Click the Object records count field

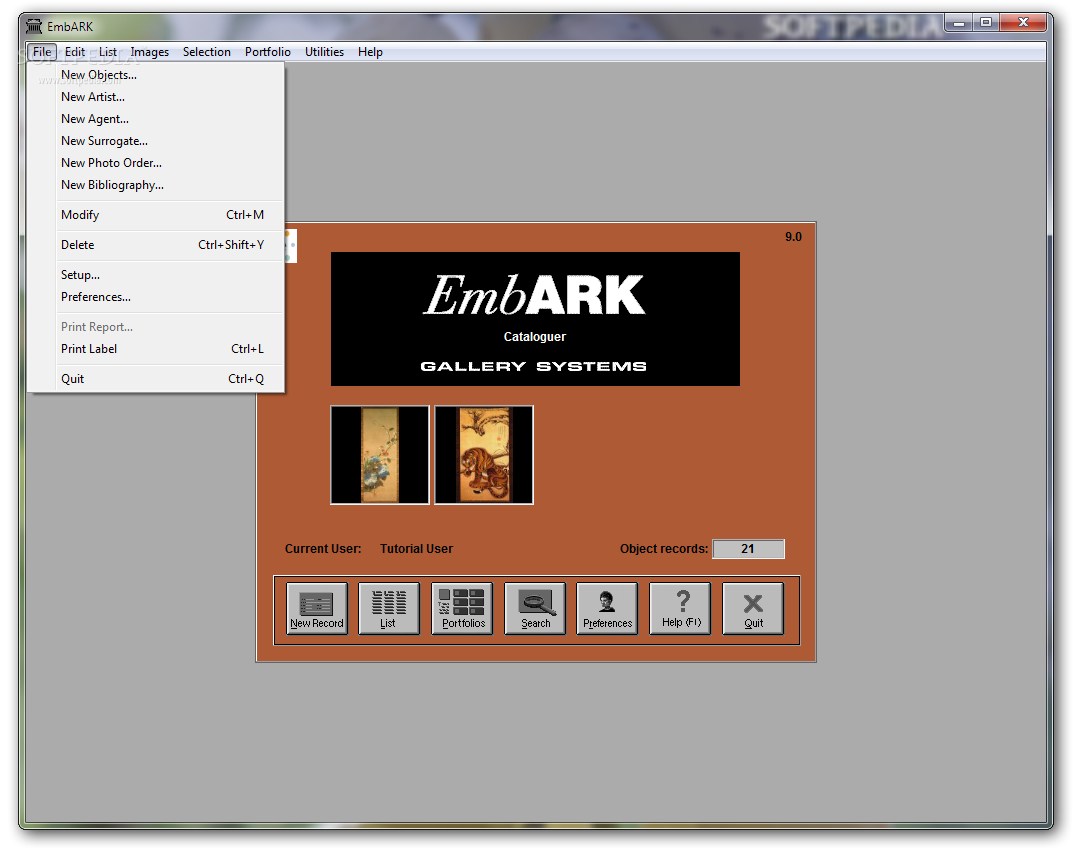point(748,549)
